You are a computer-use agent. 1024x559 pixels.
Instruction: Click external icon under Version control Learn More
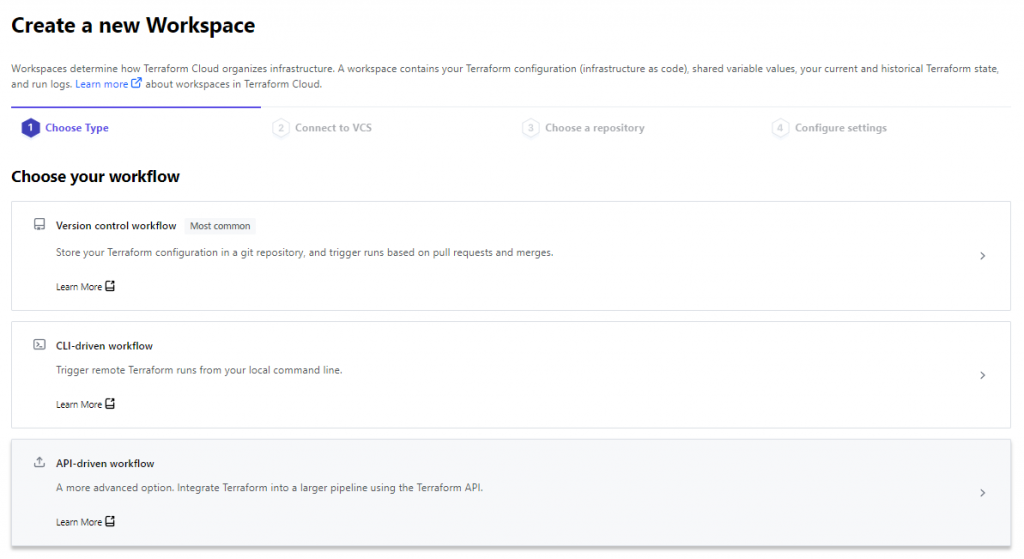coord(110,286)
